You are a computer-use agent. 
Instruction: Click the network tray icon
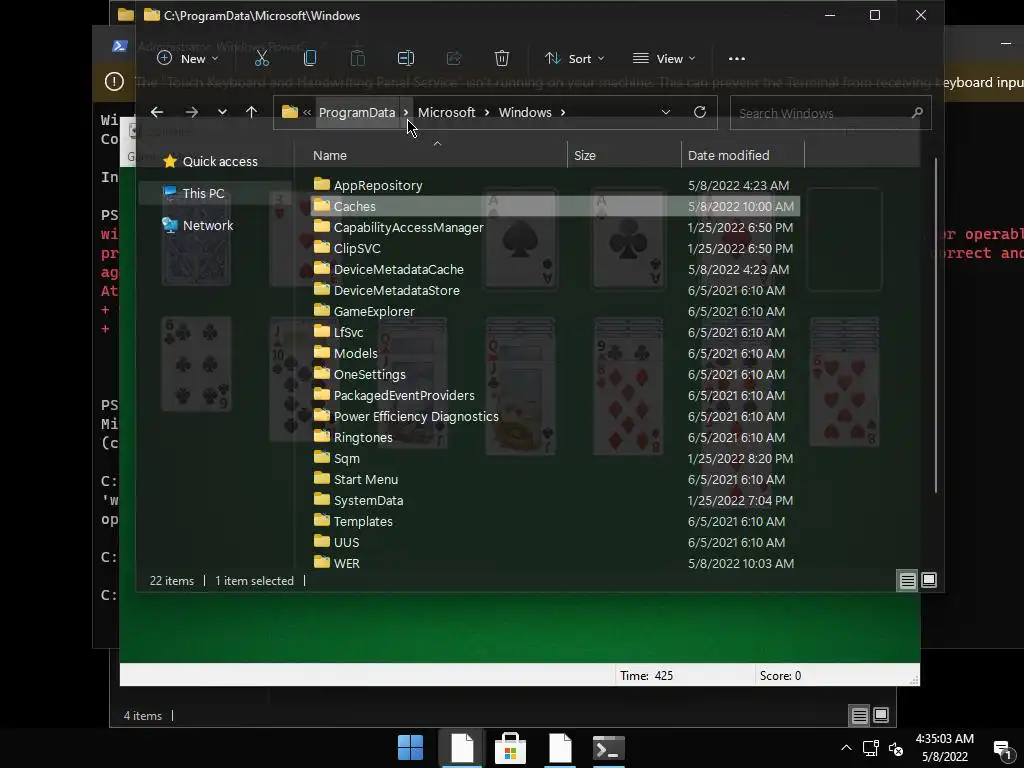click(871, 748)
